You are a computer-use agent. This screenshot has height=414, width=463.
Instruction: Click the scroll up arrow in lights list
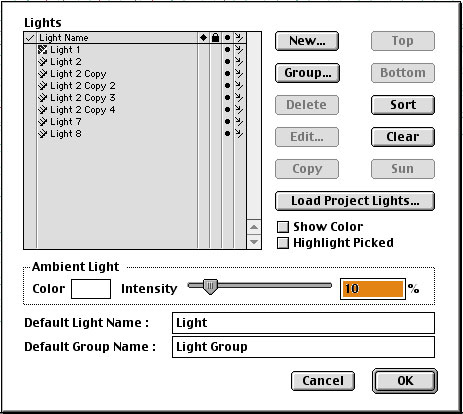(254, 227)
